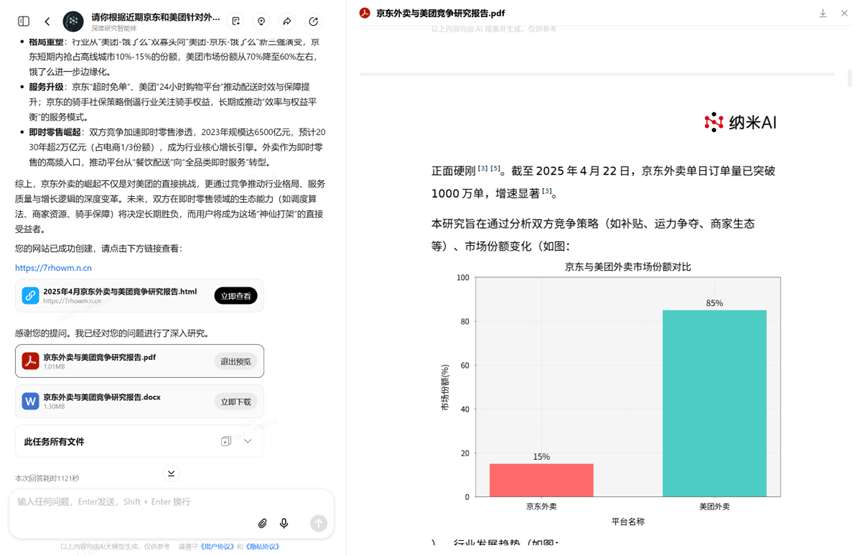Jump to bottom with the down-arrow button
This screenshot has height=556, width=865.
171,473
